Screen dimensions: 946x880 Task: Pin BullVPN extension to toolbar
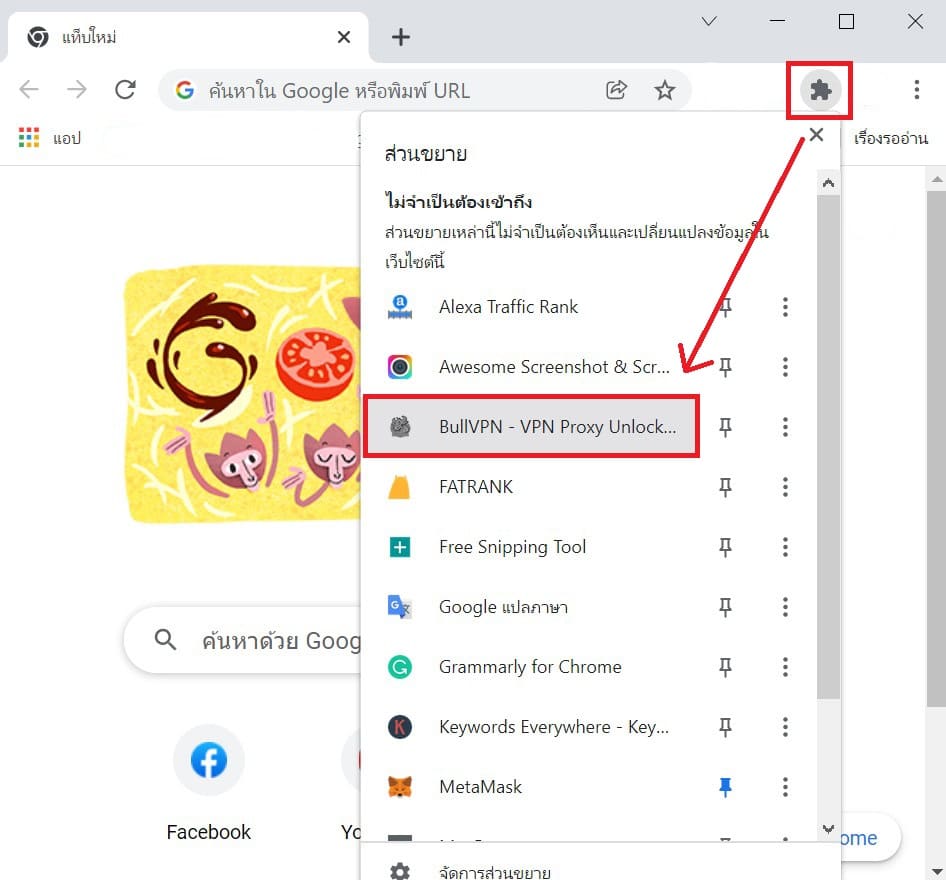725,427
